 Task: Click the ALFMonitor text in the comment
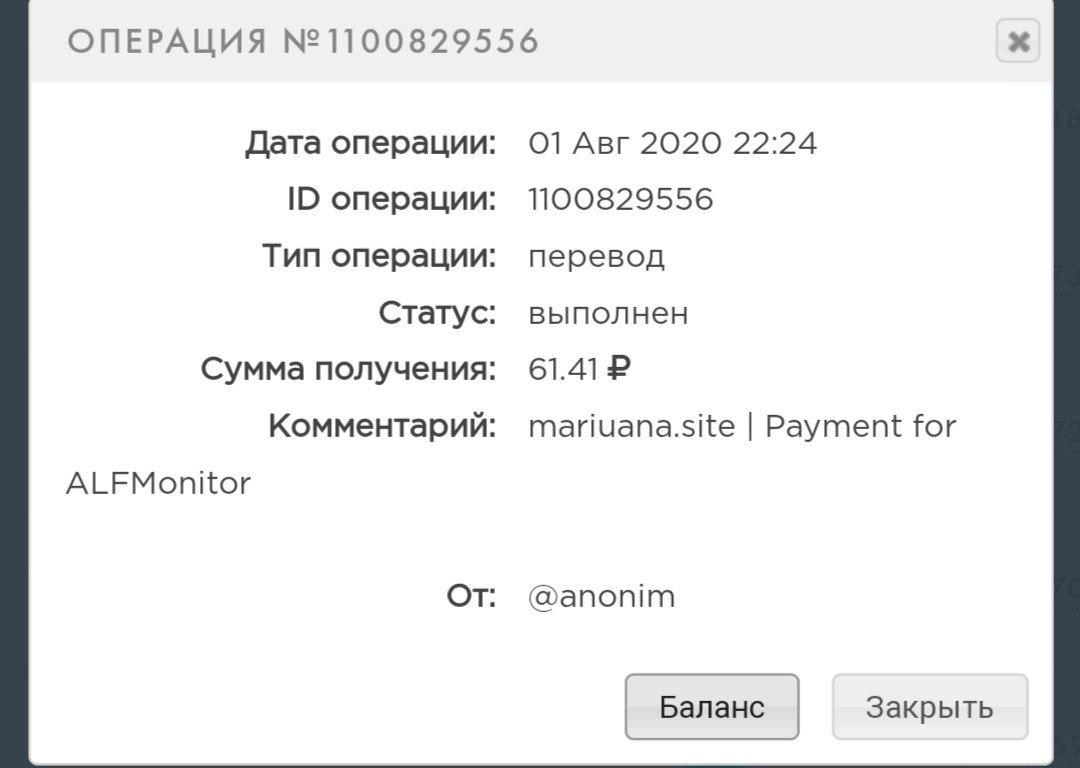coord(158,484)
